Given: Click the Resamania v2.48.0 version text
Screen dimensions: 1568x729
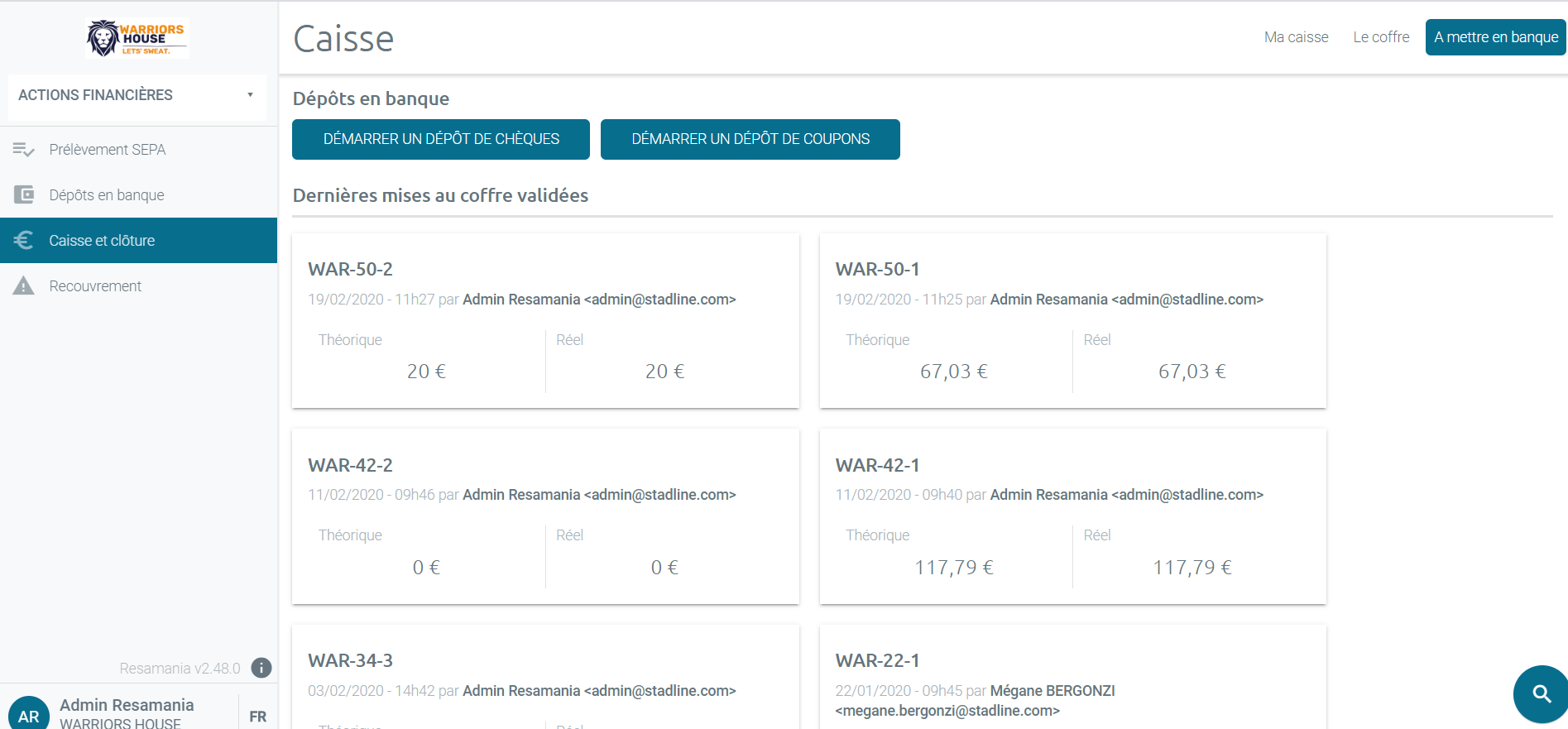Looking at the screenshot, I should (180, 669).
